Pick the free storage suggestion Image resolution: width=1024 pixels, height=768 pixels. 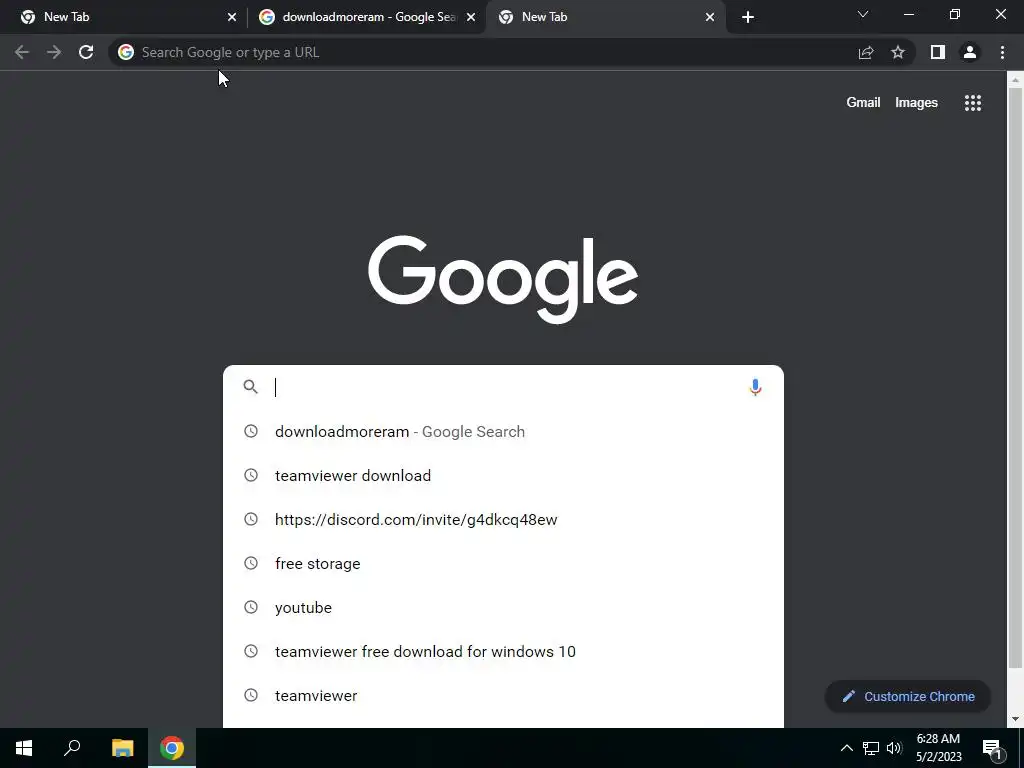pyautogui.click(x=503, y=563)
